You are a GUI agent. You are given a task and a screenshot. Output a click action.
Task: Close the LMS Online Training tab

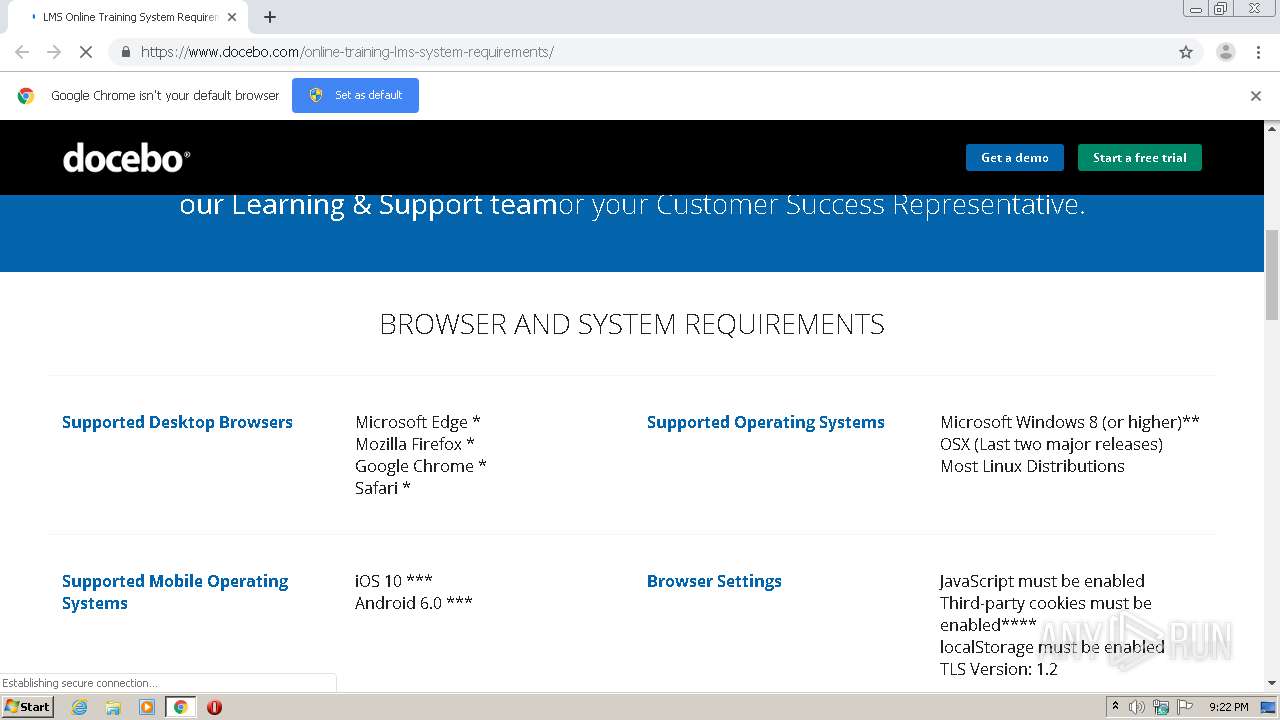232,17
